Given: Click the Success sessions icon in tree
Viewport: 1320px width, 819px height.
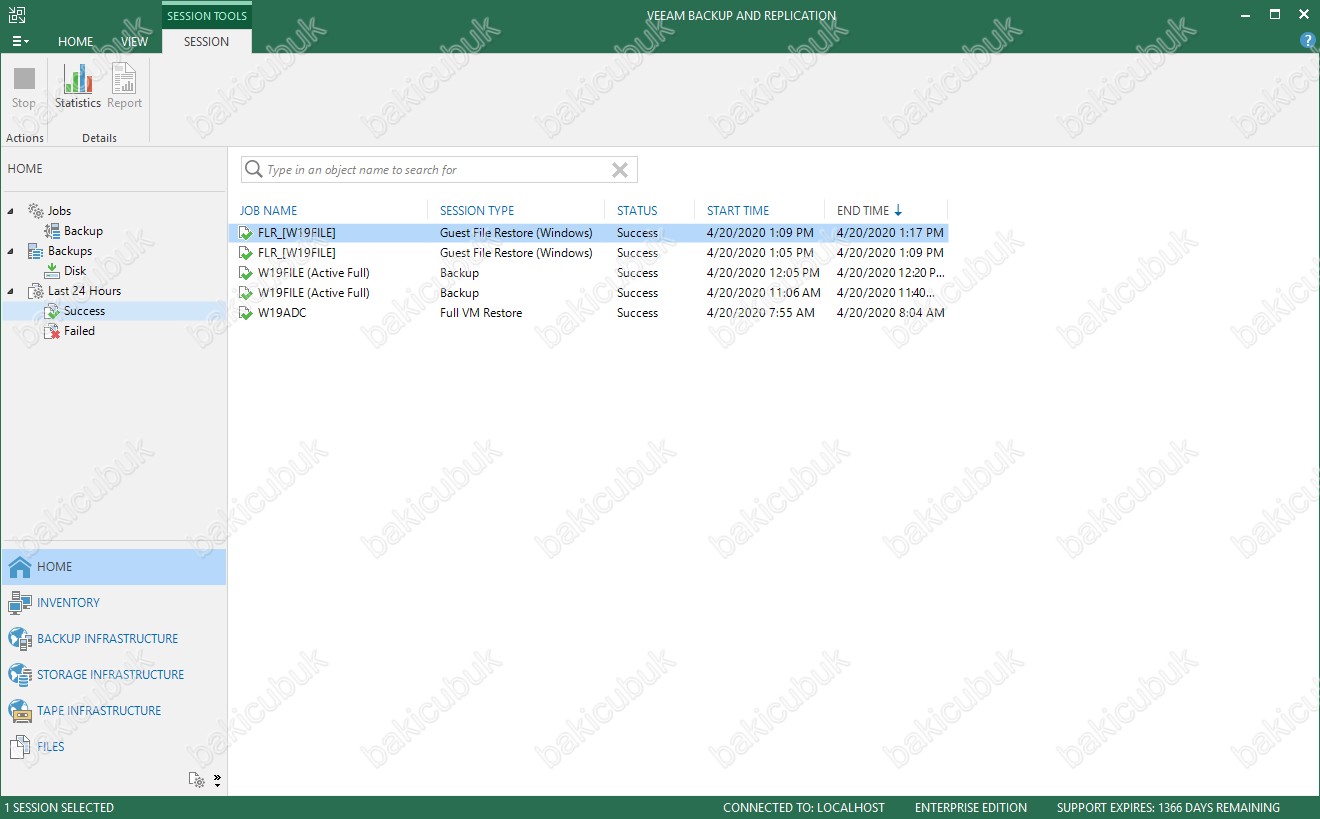Looking at the screenshot, I should pos(52,311).
